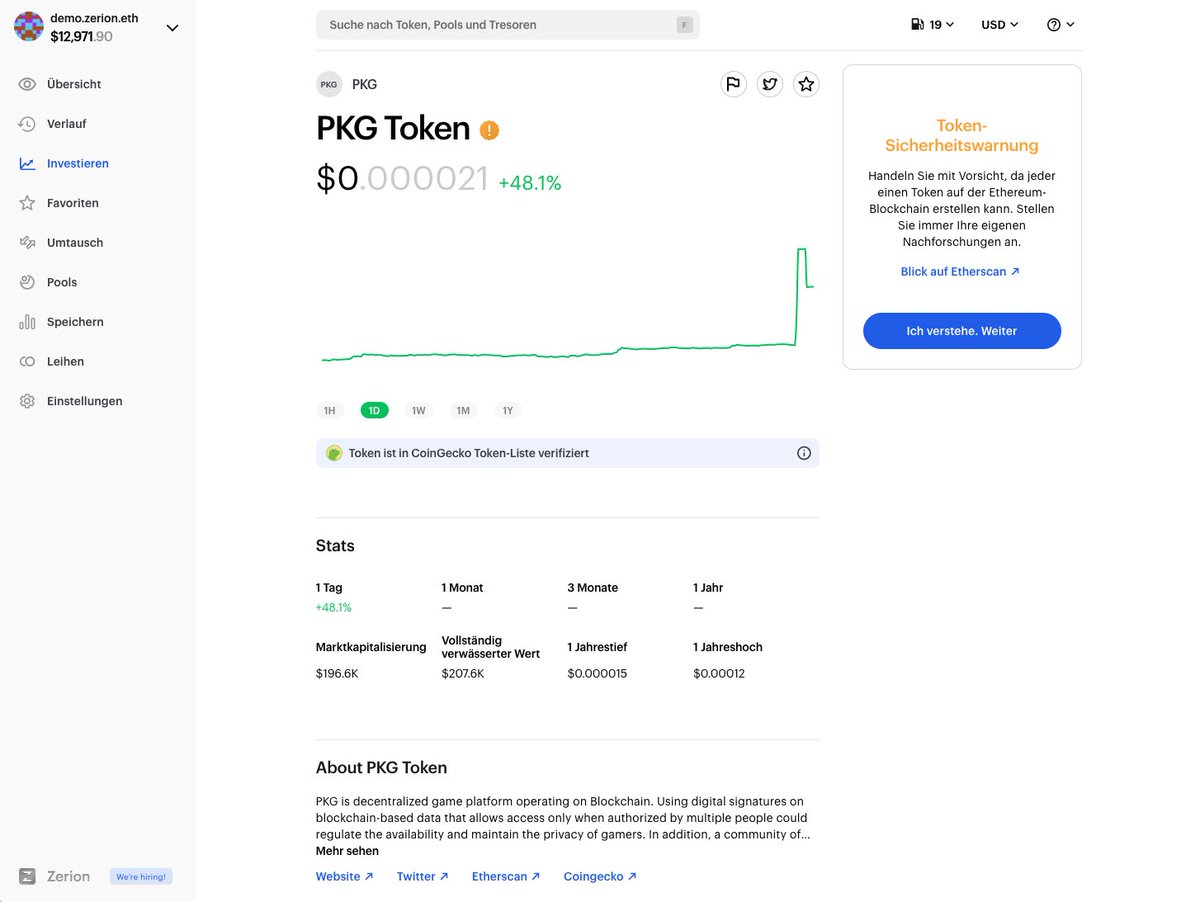Click the $207.6K fully diluted value

pos(463,673)
